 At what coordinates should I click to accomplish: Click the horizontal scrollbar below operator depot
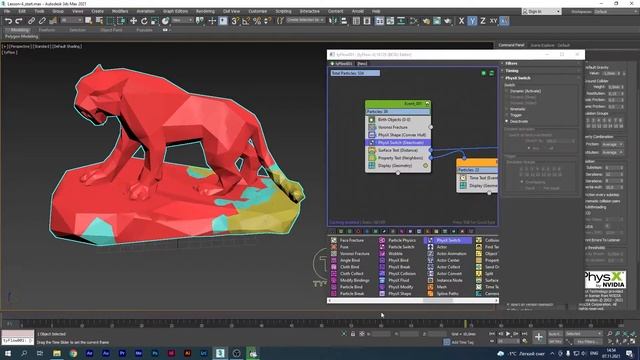[x=413, y=300]
